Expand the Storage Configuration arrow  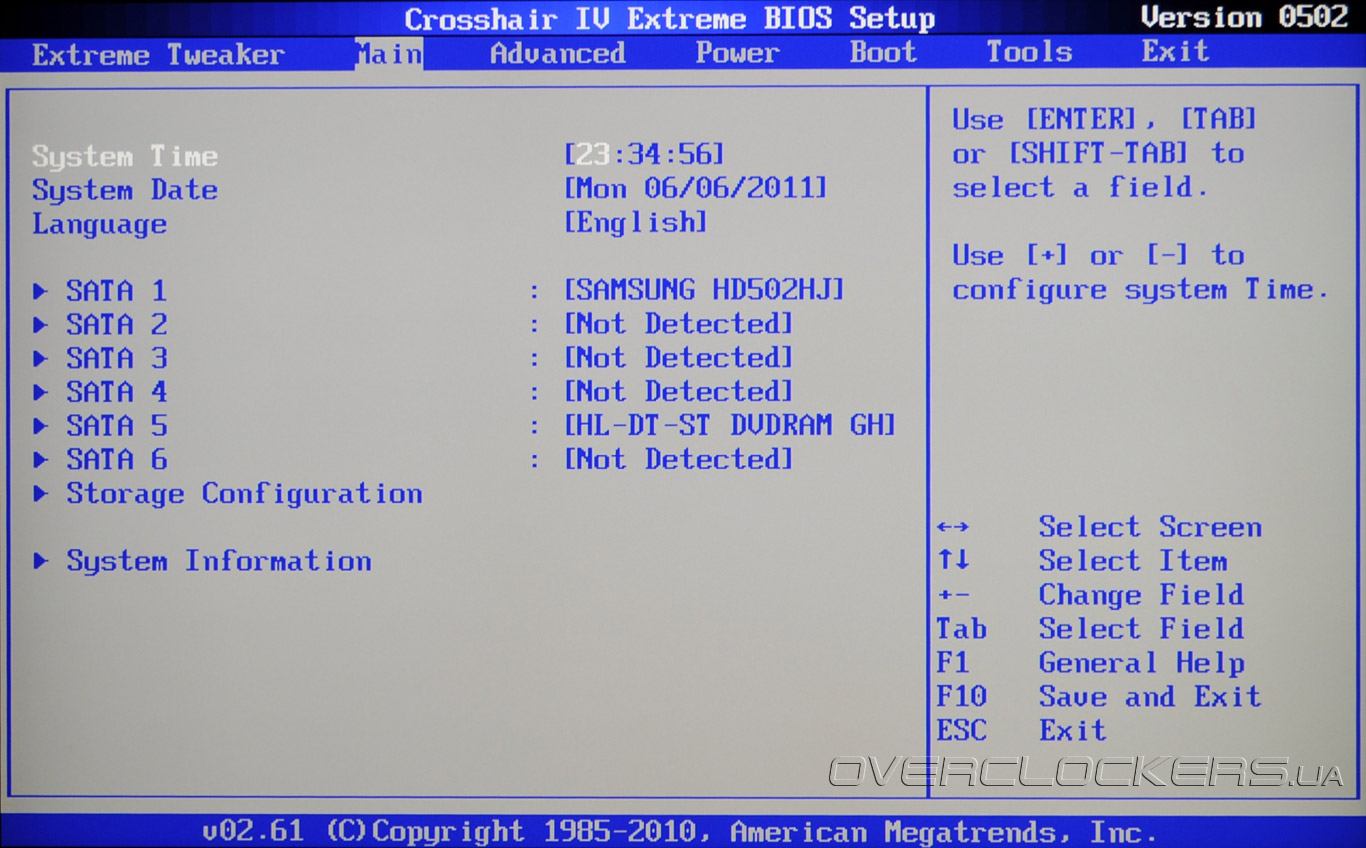coord(40,494)
